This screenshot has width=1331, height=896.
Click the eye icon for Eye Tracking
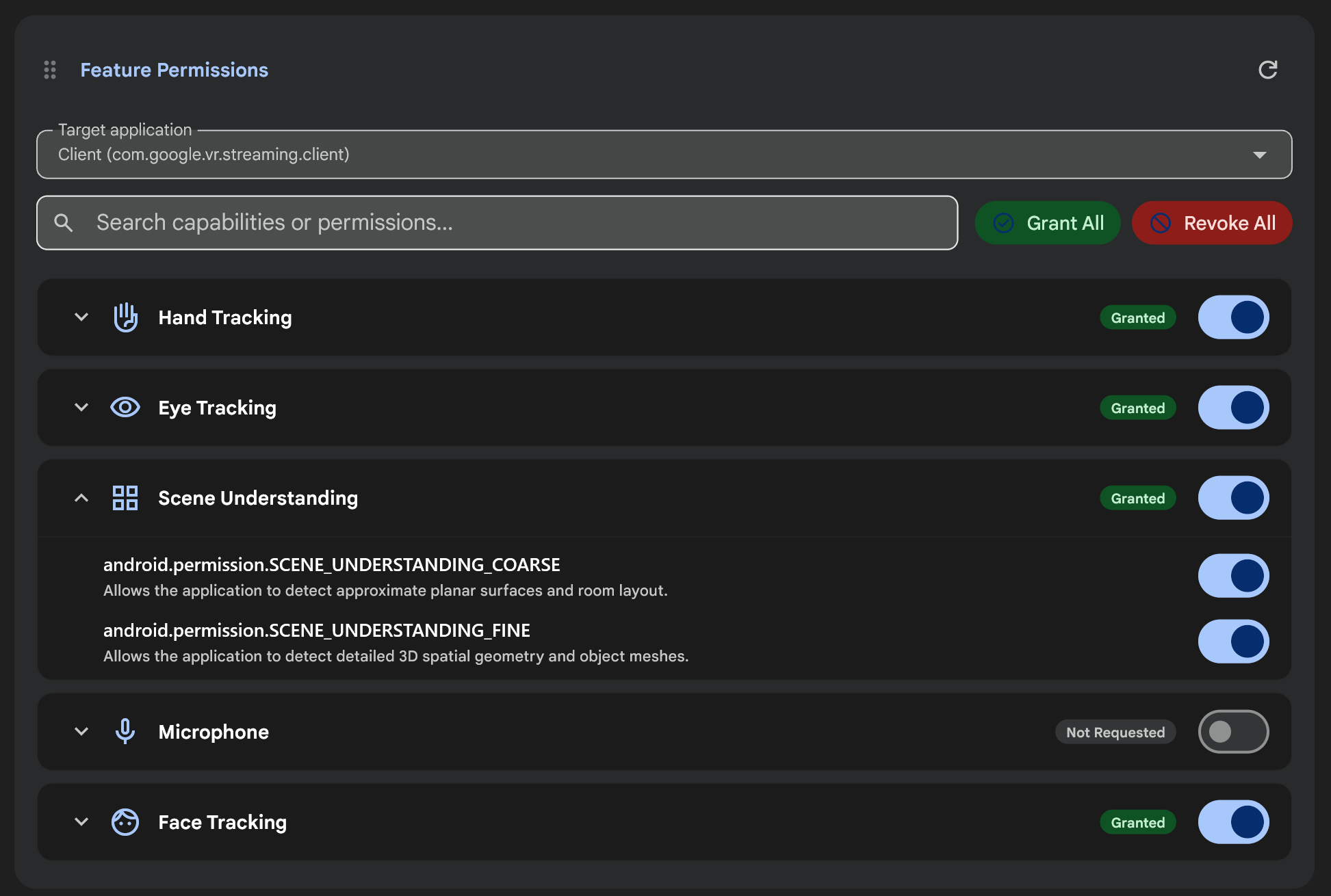(x=125, y=408)
